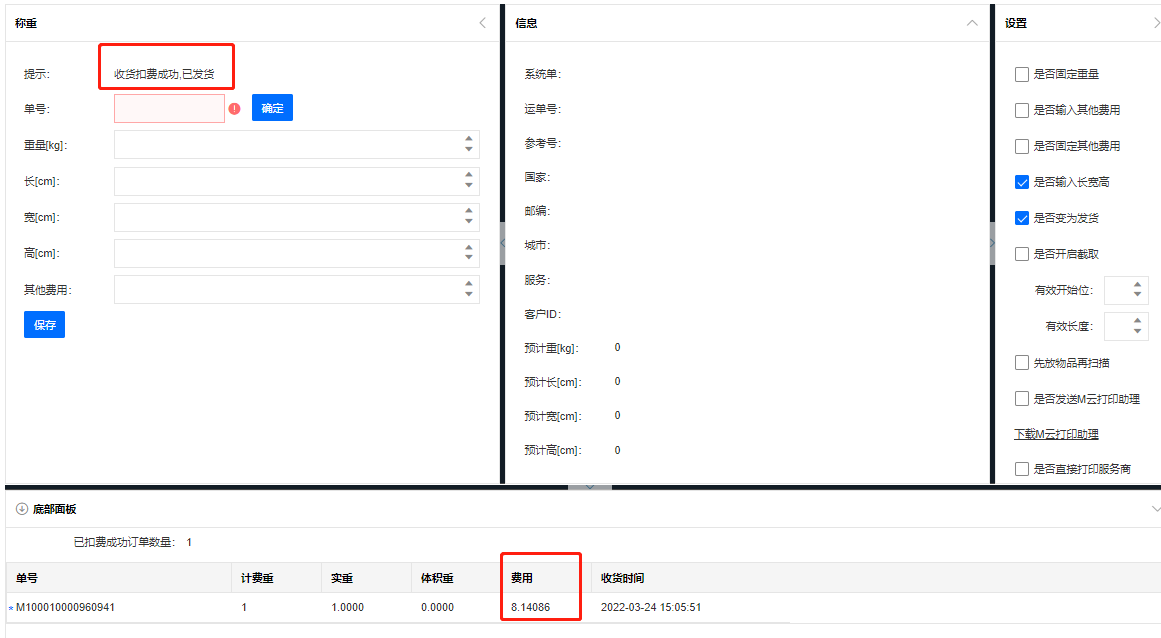
Task: Click the hint text 收货扣费成功,已发货
Action: [164, 74]
